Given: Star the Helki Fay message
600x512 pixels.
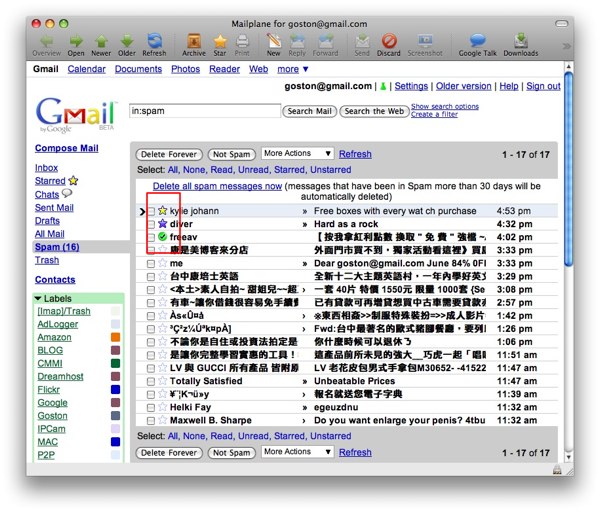Looking at the screenshot, I should click(163, 407).
